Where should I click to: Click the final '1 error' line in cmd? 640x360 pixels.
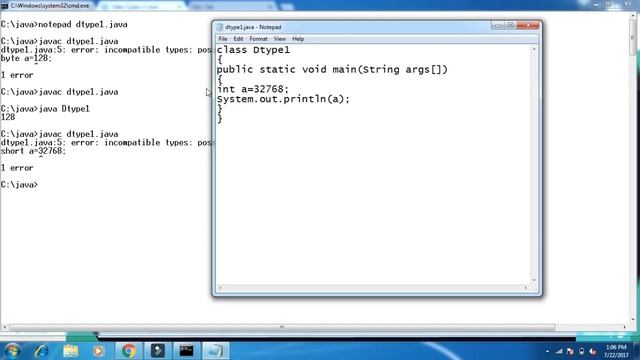point(17,168)
